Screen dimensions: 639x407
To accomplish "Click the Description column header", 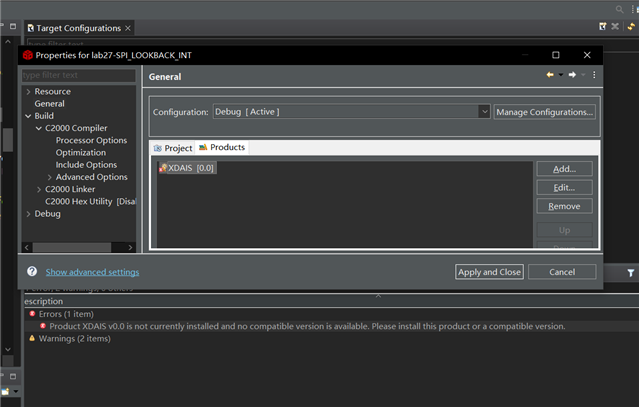I will click(44, 301).
